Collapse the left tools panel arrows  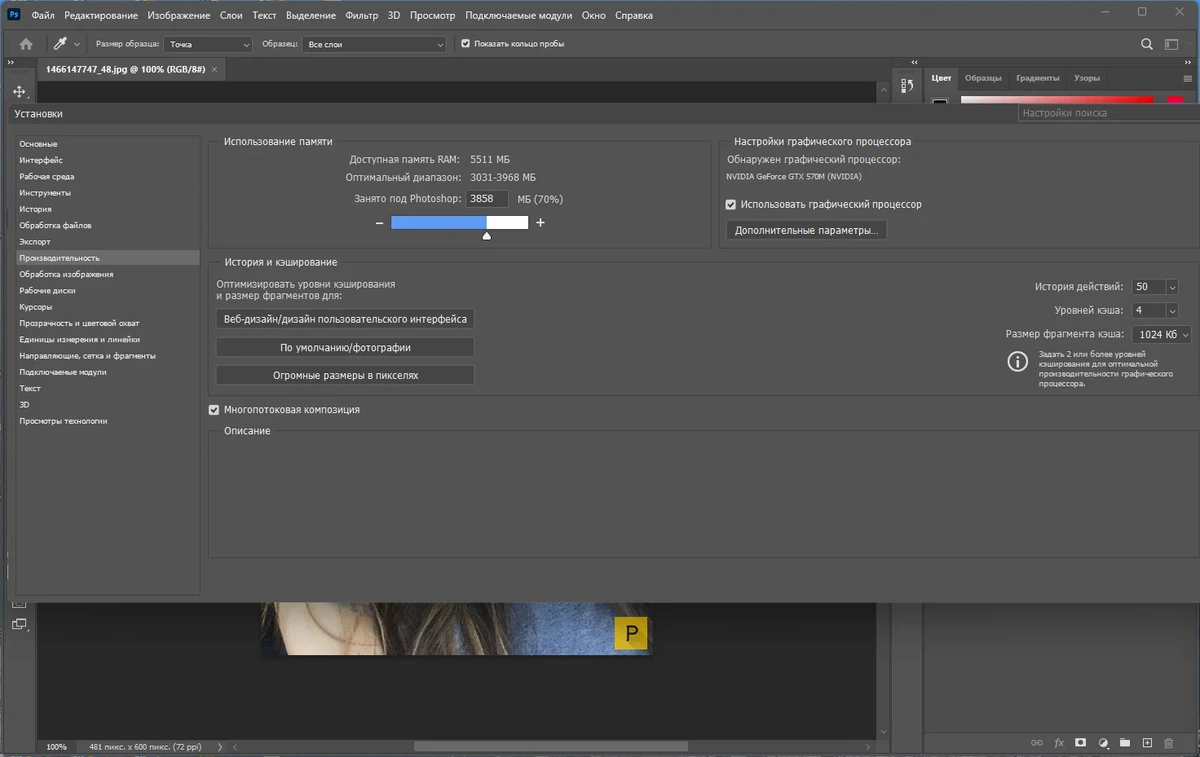click(10, 61)
